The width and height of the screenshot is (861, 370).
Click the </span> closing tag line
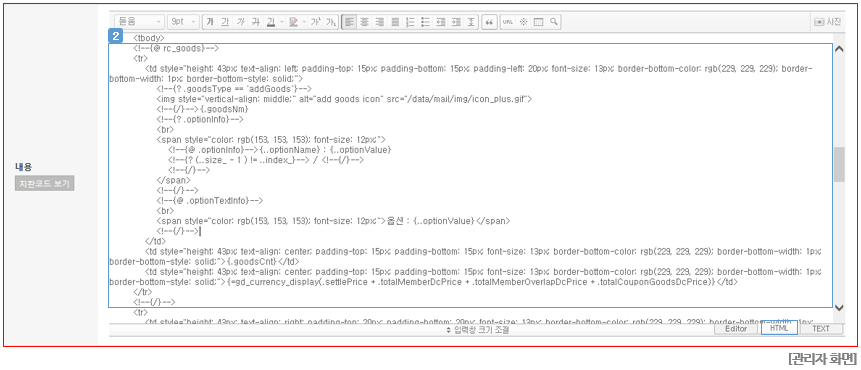pyautogui.click(x=174, y=180)
